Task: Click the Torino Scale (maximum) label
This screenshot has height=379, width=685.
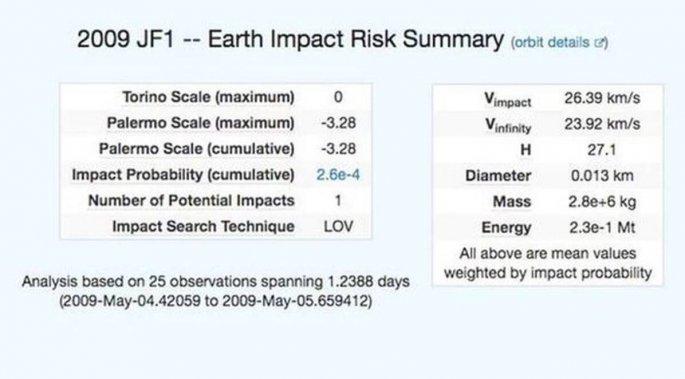Action: point(208,97)
